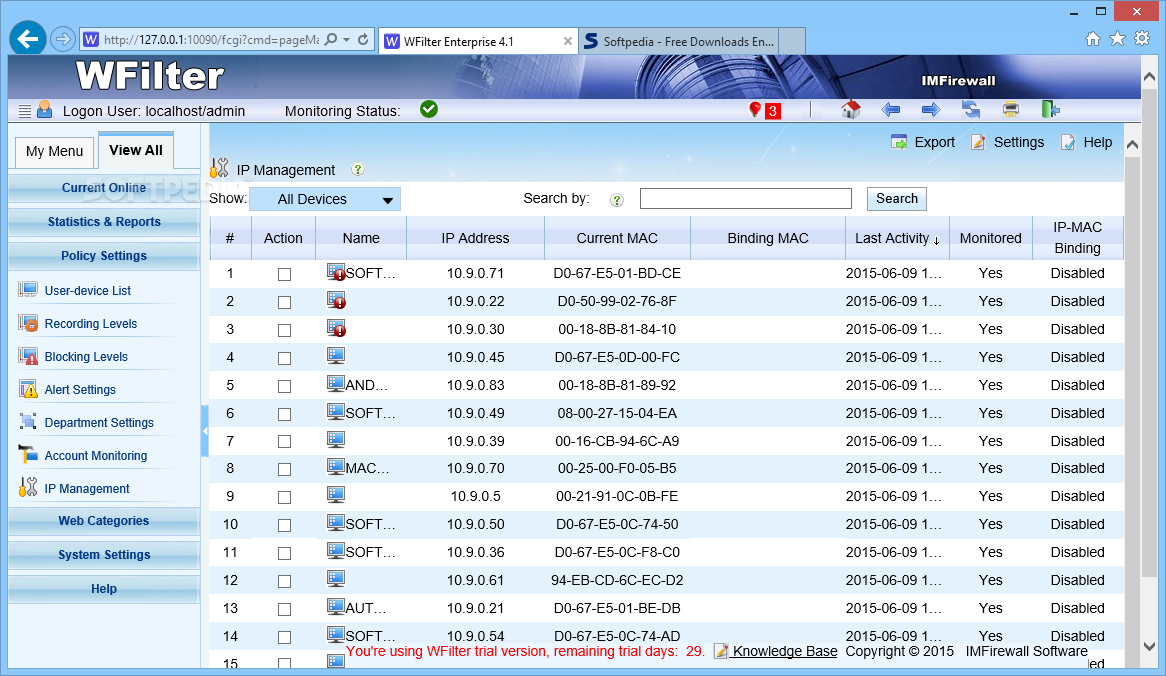This screenshot has height=676, width=1166.
Task: Open Recording Levels in the sidebar
Action: [91, 324]
